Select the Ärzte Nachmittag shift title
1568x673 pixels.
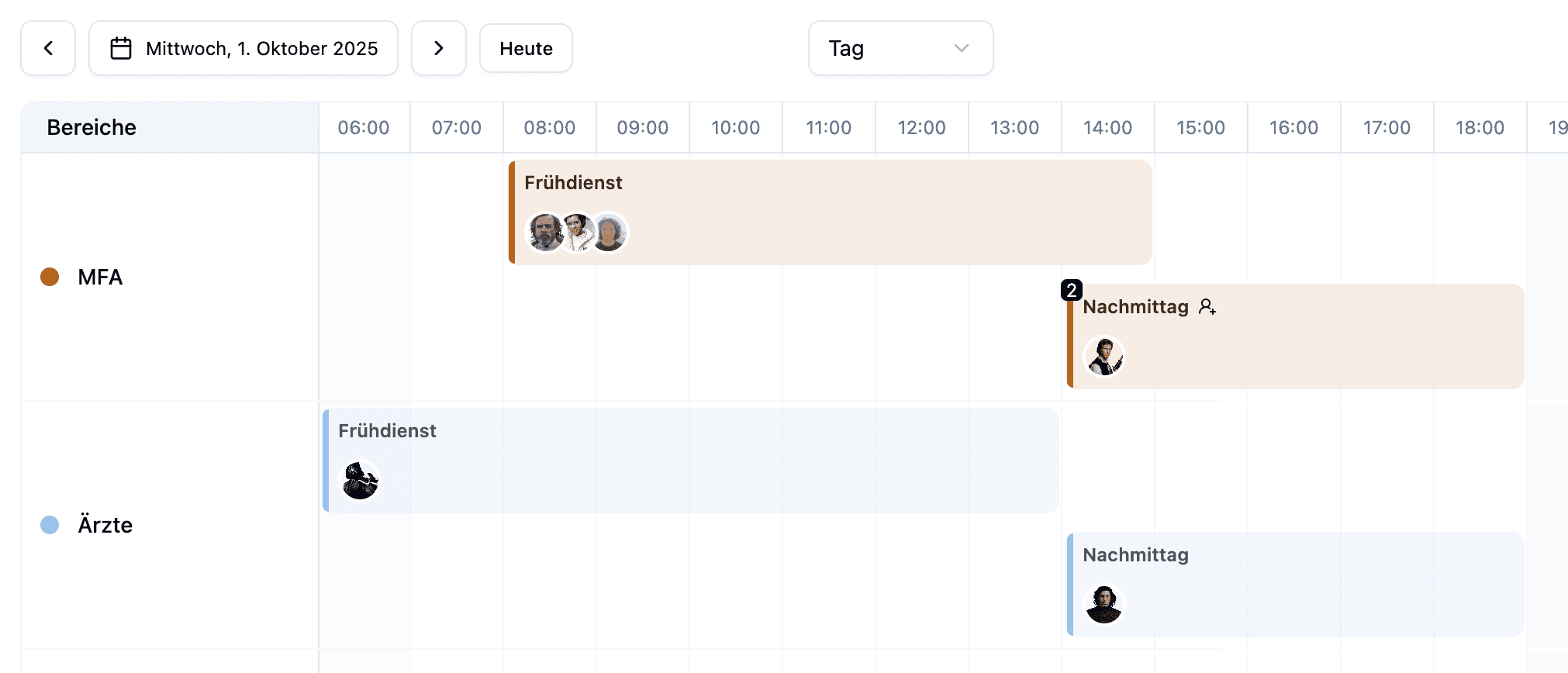tap(1135, 555)
